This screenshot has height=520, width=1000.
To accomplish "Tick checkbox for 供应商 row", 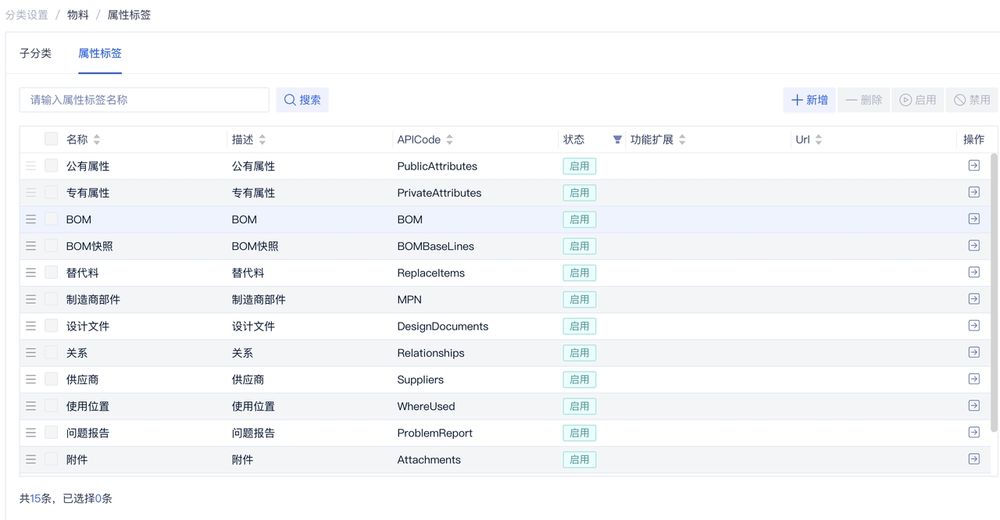I will (51, 379).
